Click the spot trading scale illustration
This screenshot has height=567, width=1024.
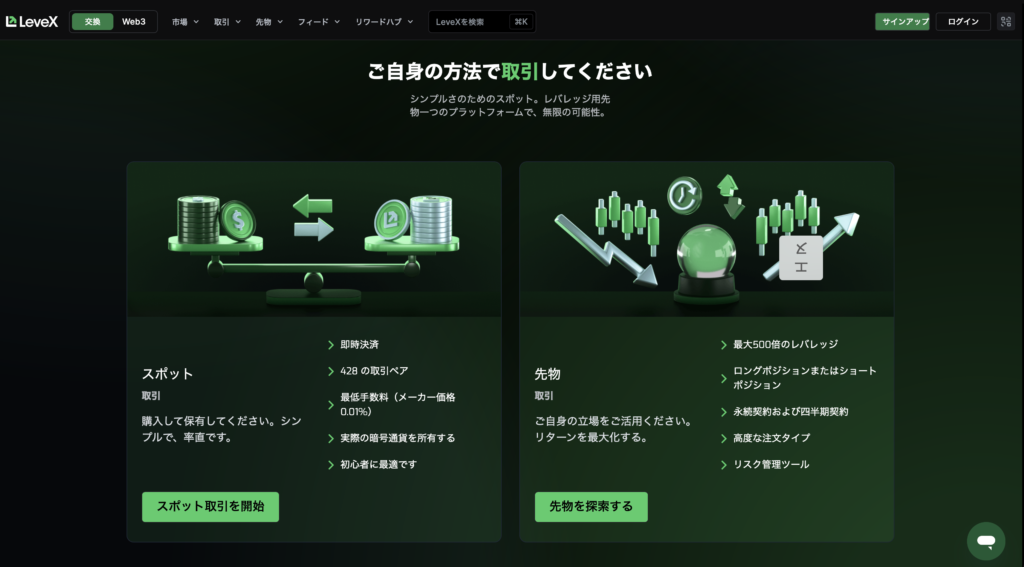tap(314, 239)
